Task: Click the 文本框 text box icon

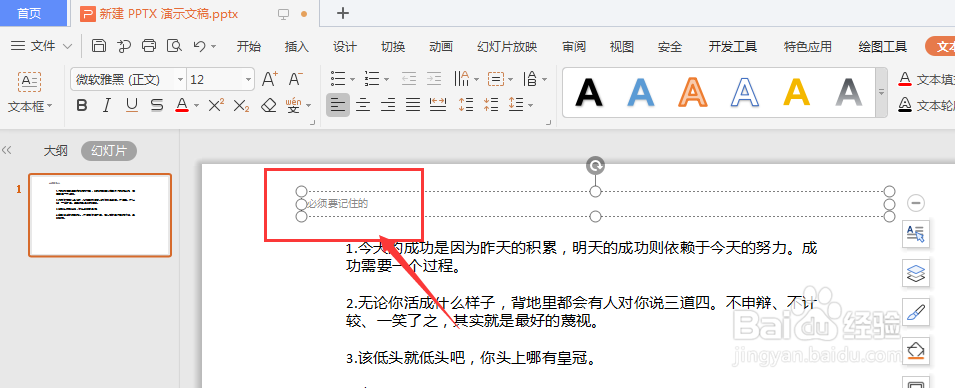Action: point(29,82)
